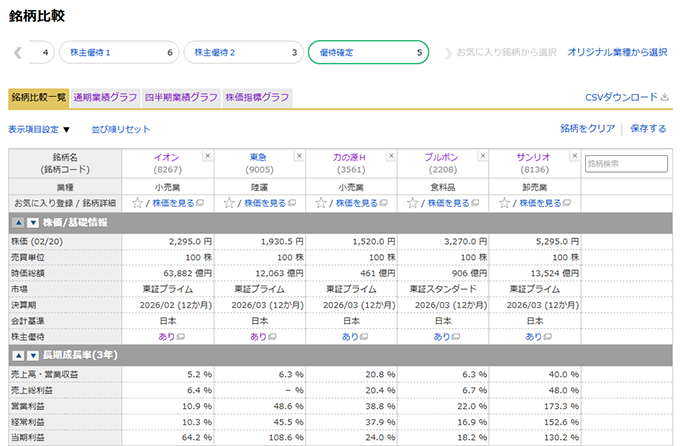Image resolution: width=680 pixels, height=446 pixels.
Task: Move 株価/基礎情報 section up with arrow
Action: click(x=18, y=223)
